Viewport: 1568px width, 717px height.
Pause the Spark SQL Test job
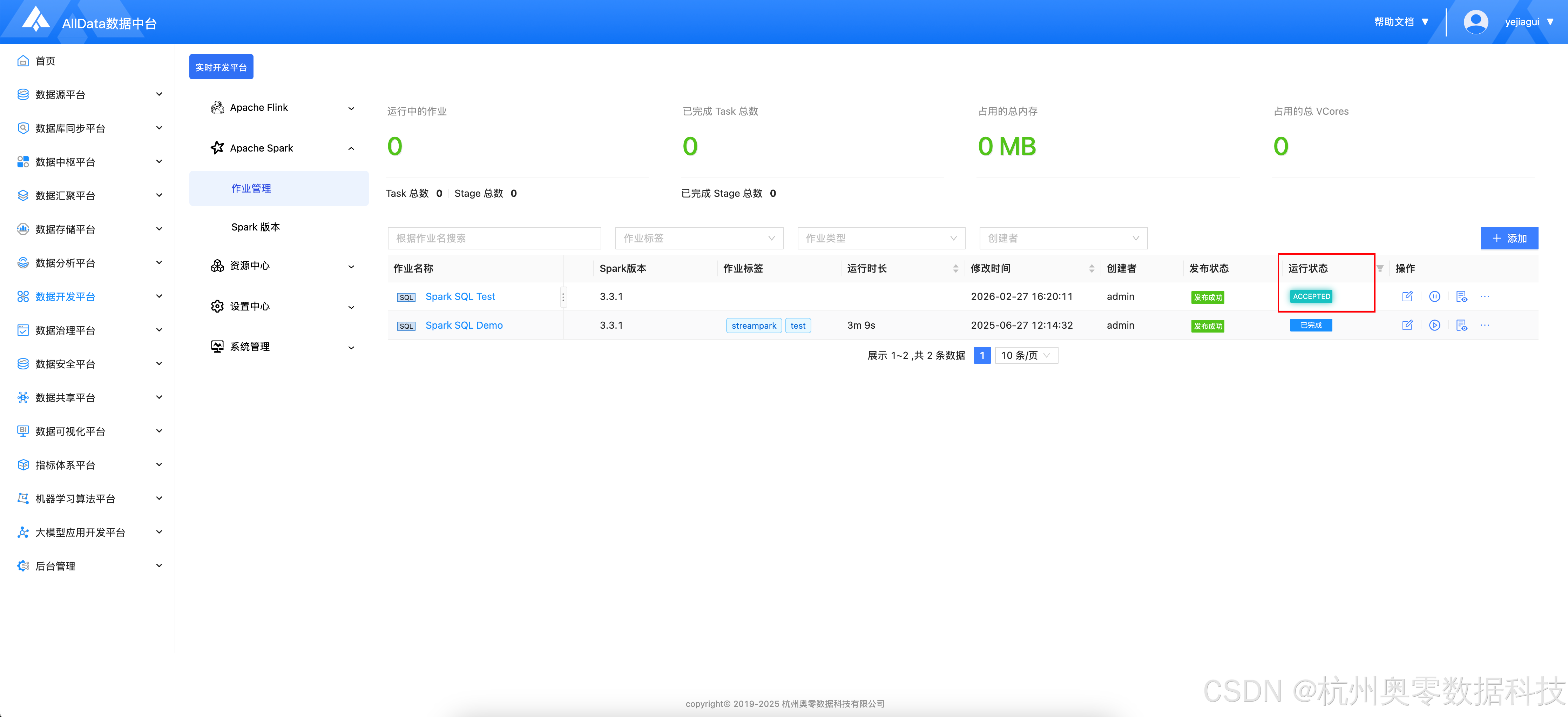click(x=1434, y=297)
